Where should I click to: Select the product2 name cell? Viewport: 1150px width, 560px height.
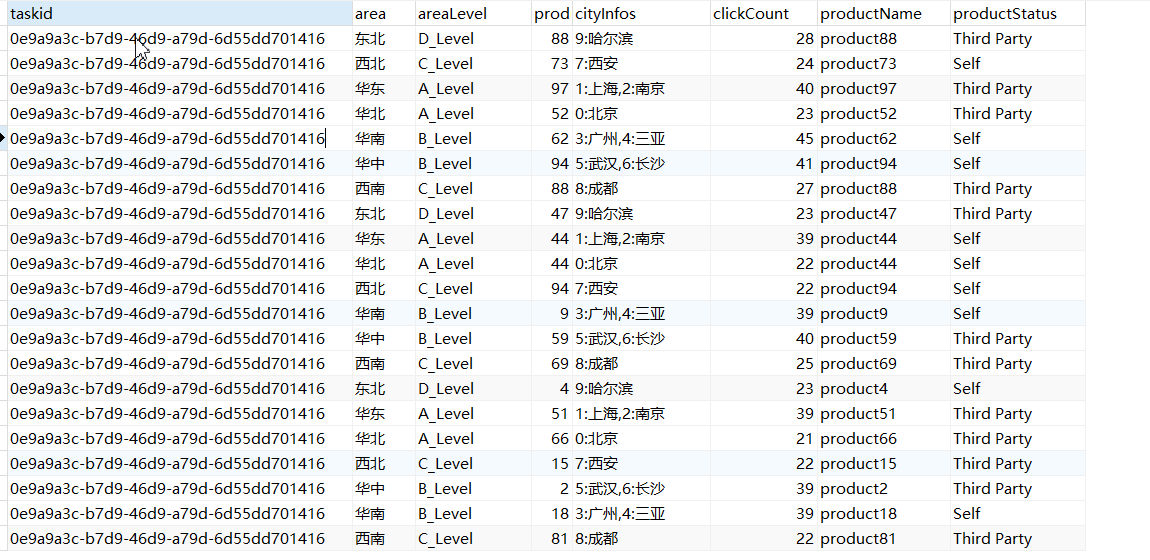[884, 487]
